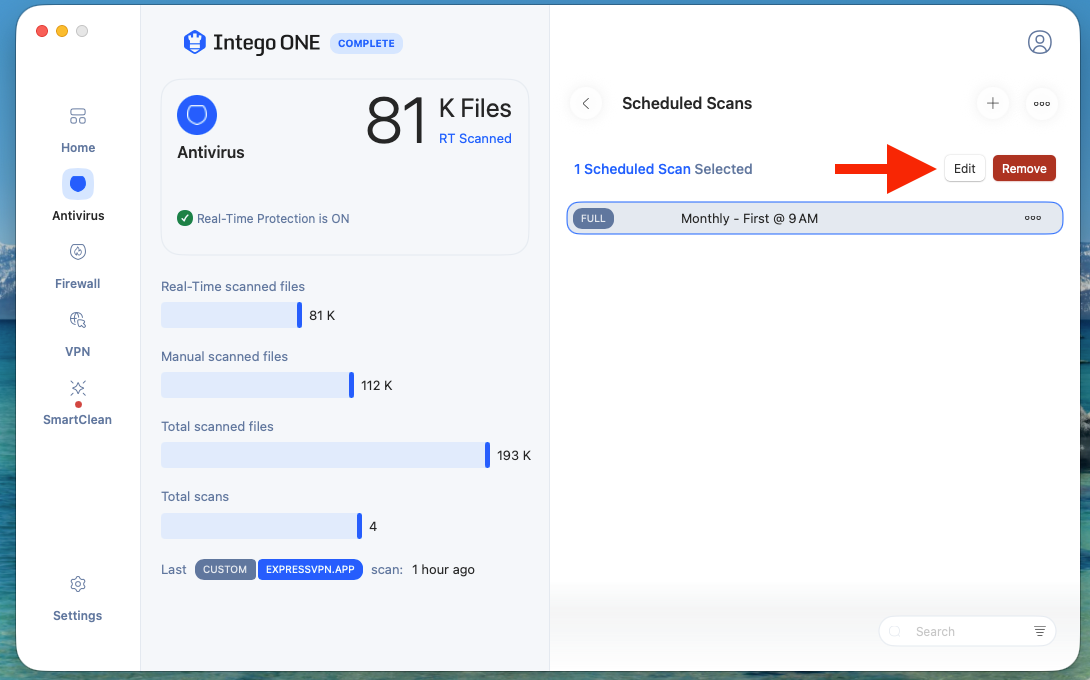Image resolution: width=1090 pixels, height=680 pixels.
Task: Go to the VPN section
Action: pos(78,334)
